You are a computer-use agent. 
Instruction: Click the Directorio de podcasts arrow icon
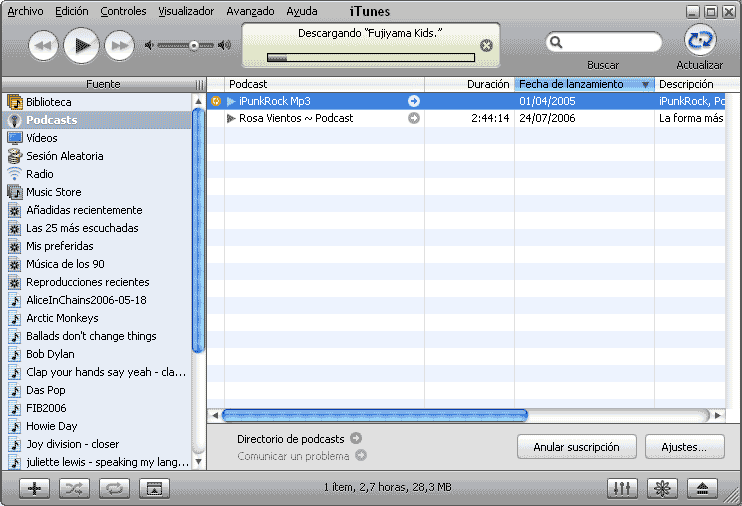coord(356,438)
